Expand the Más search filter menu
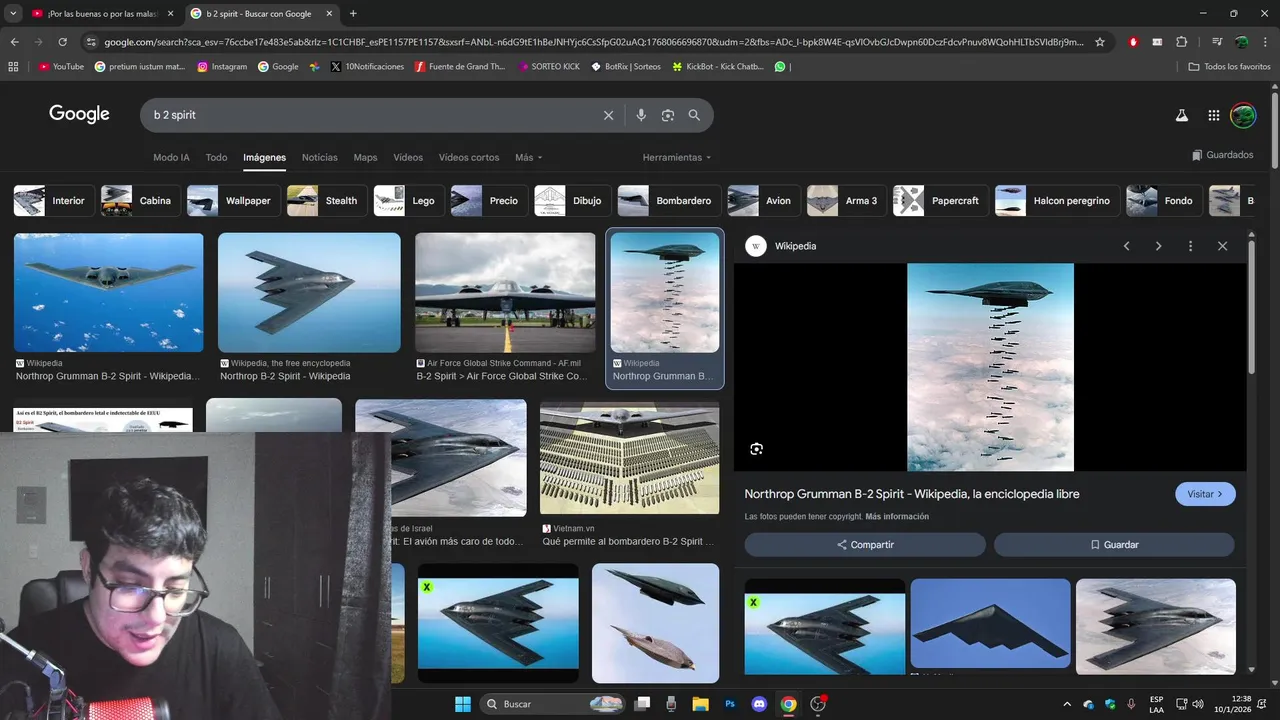 [529, 158]
